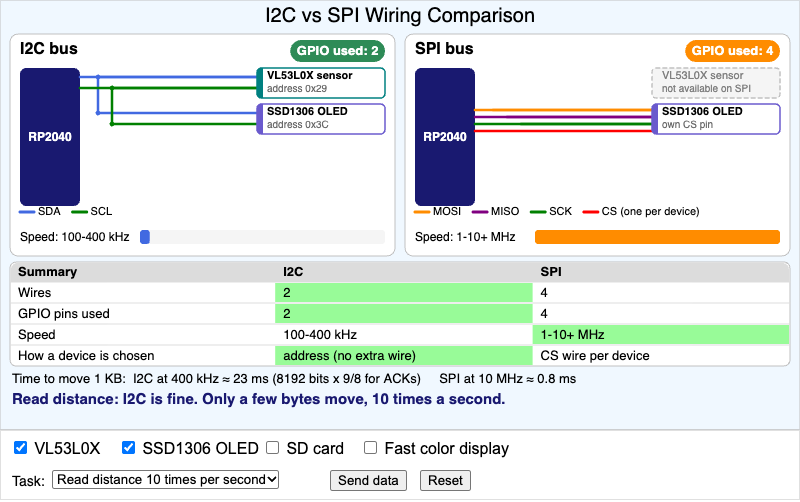Click the orange SPI speed bar
The image size is (800, 502).
(657, 237)
